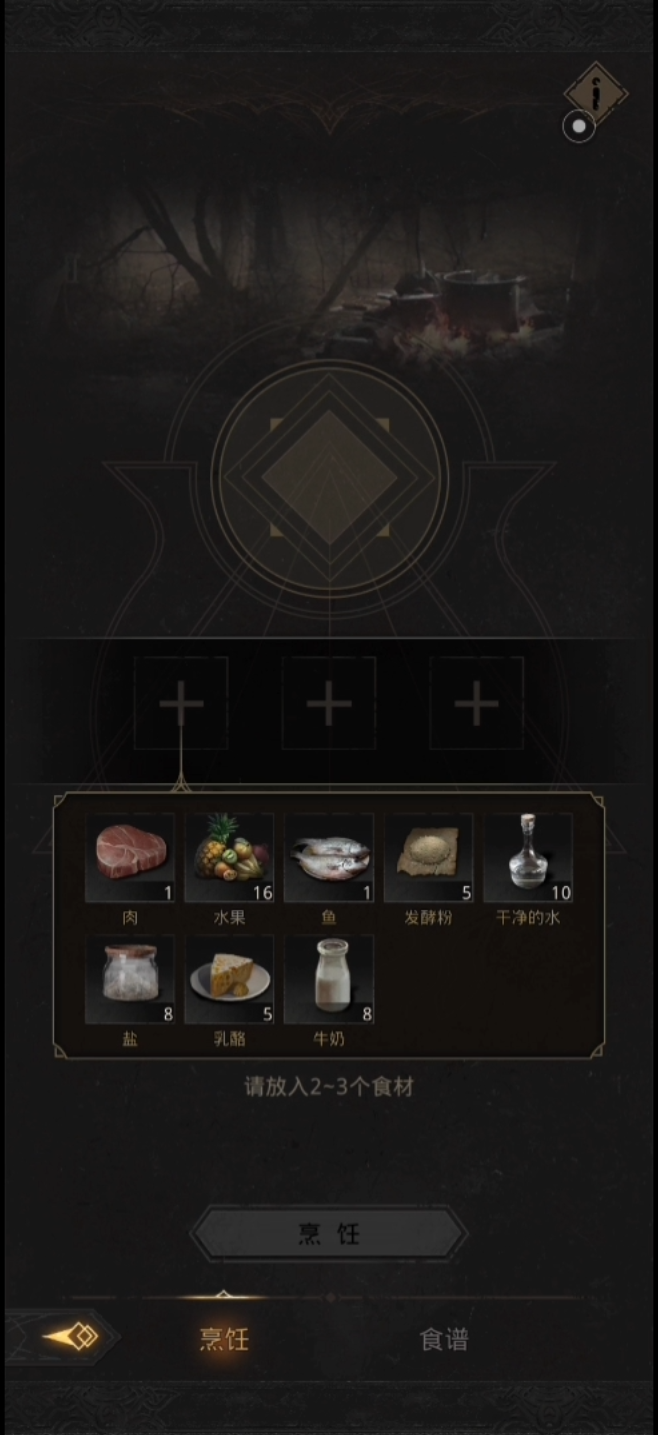Screen dimensions: 658x1435
Task: Tap the 水果 label under fruit
Action: click(x=229, y=917)
